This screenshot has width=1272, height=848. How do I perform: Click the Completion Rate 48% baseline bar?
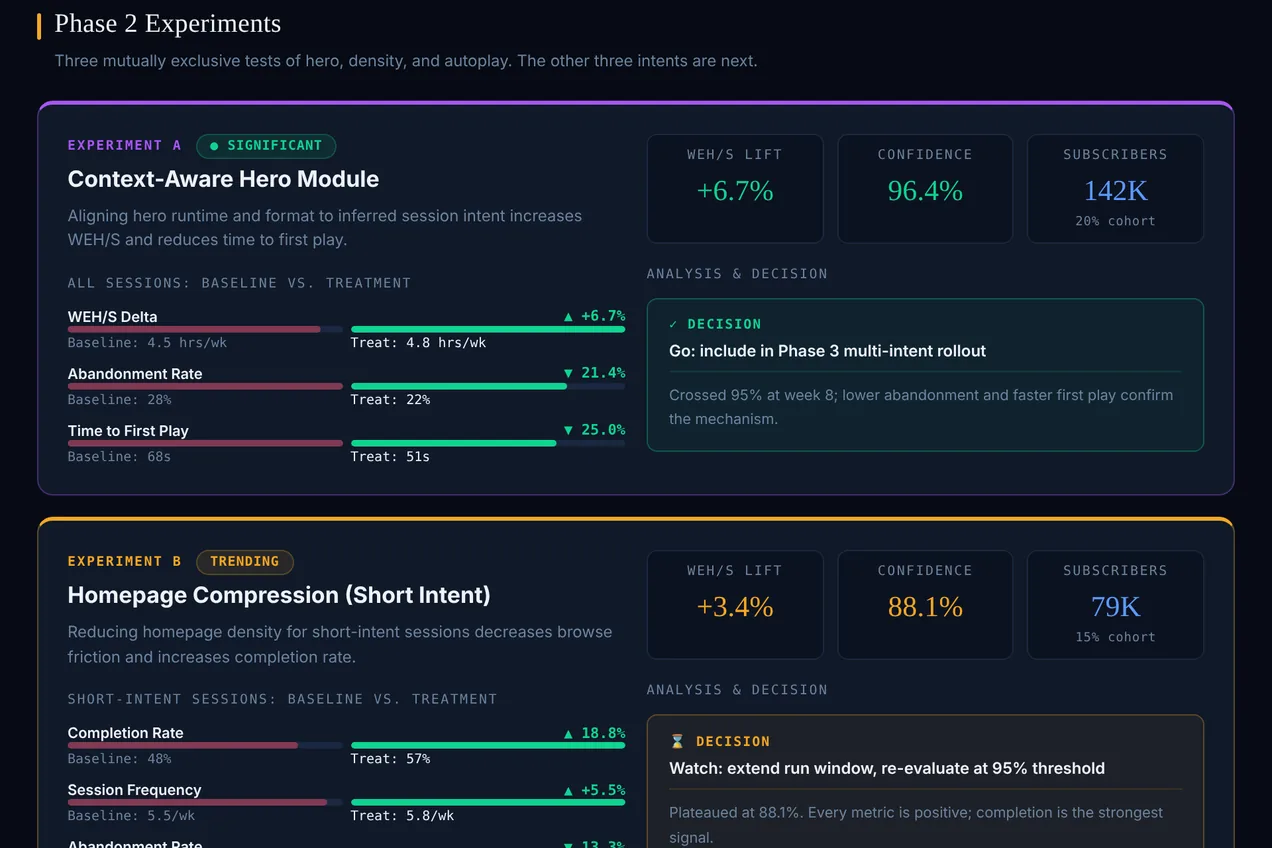[183, 745]
